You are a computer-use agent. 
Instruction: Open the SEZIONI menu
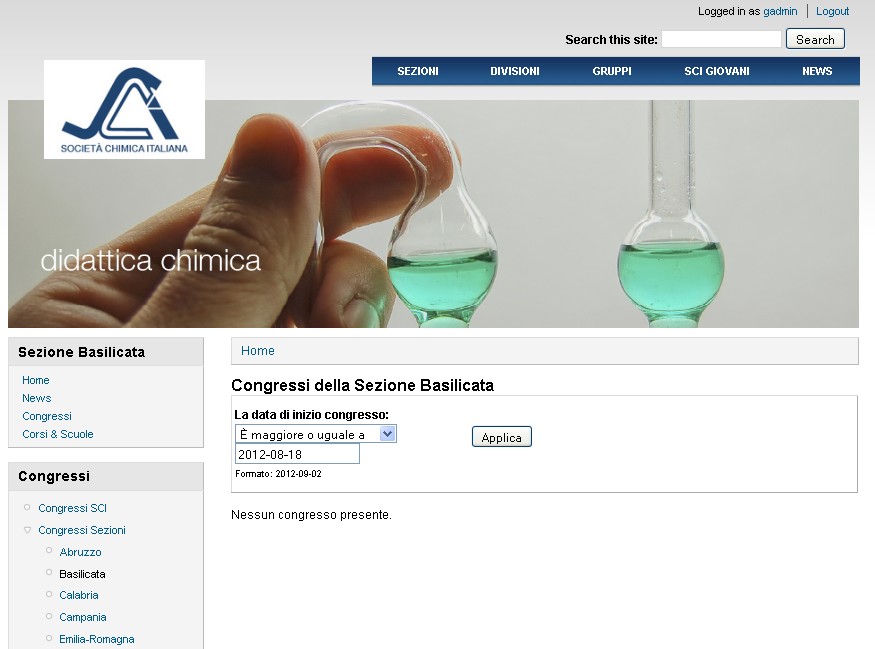click(x=417, y=71)
